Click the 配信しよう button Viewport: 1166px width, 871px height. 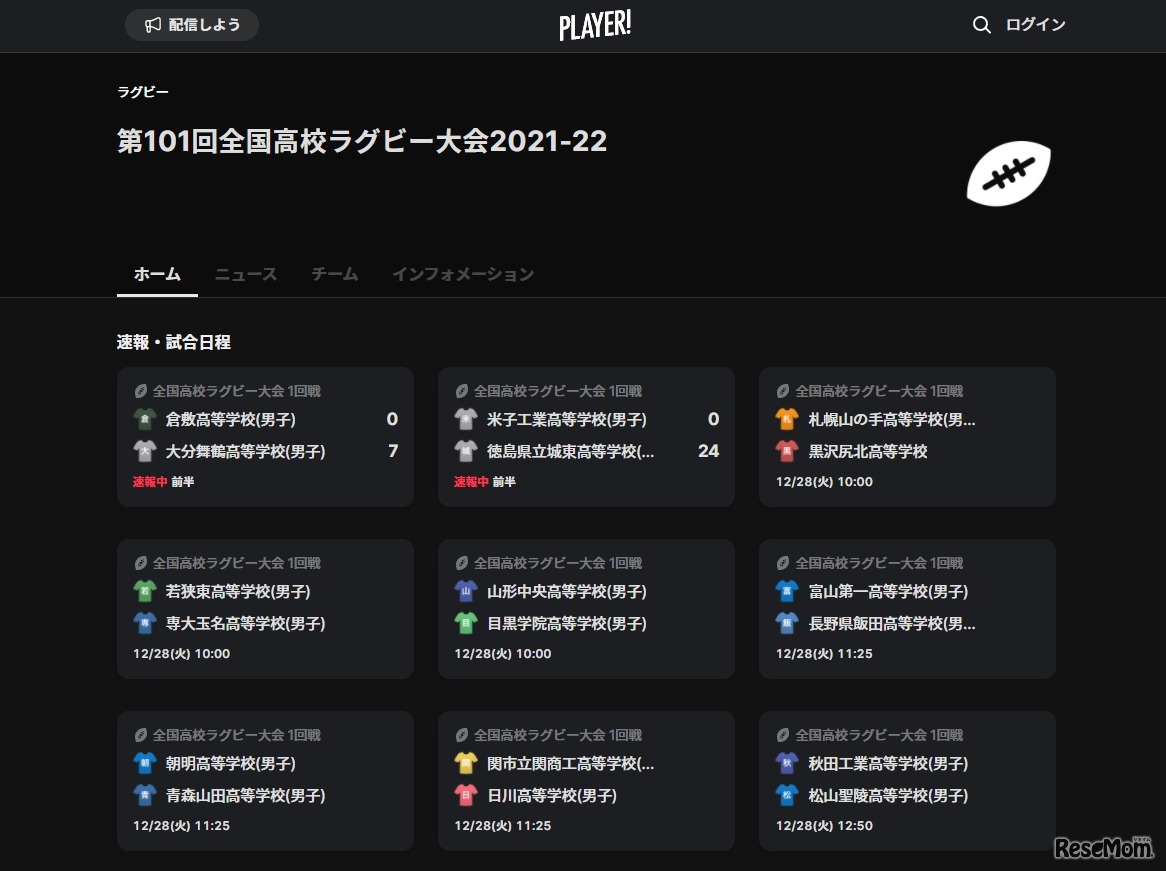pyautogui.click(x=191, y=25)
